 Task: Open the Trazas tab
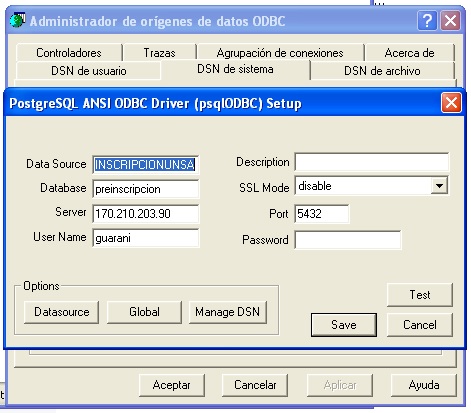[159, 53]
